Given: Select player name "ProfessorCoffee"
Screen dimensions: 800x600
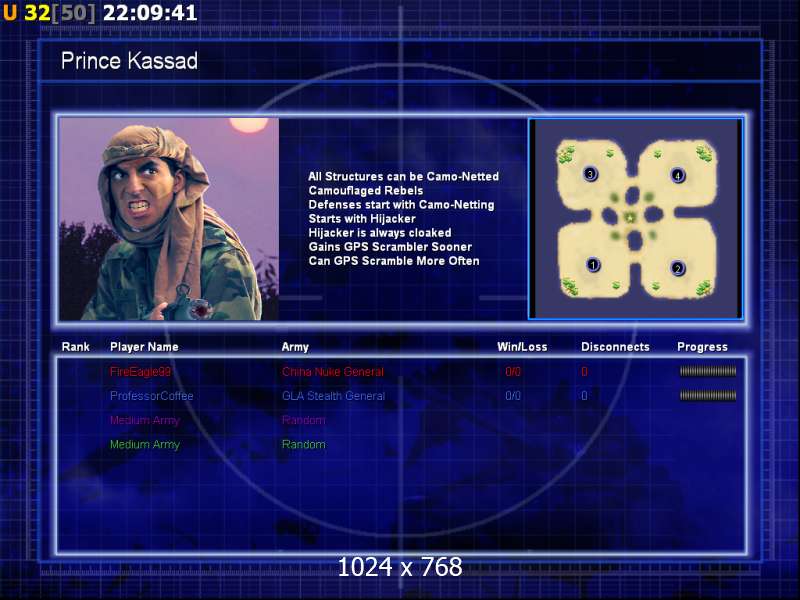Looking at the screenshot, I should click(x=152, y=396).
